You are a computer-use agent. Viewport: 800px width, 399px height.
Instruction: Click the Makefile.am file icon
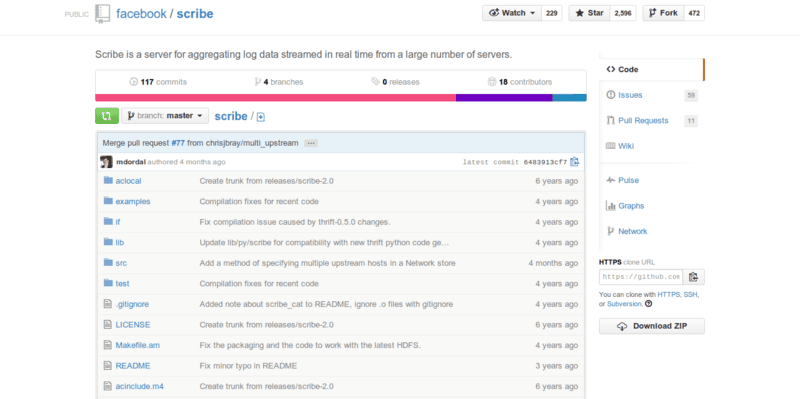[107, 345]
